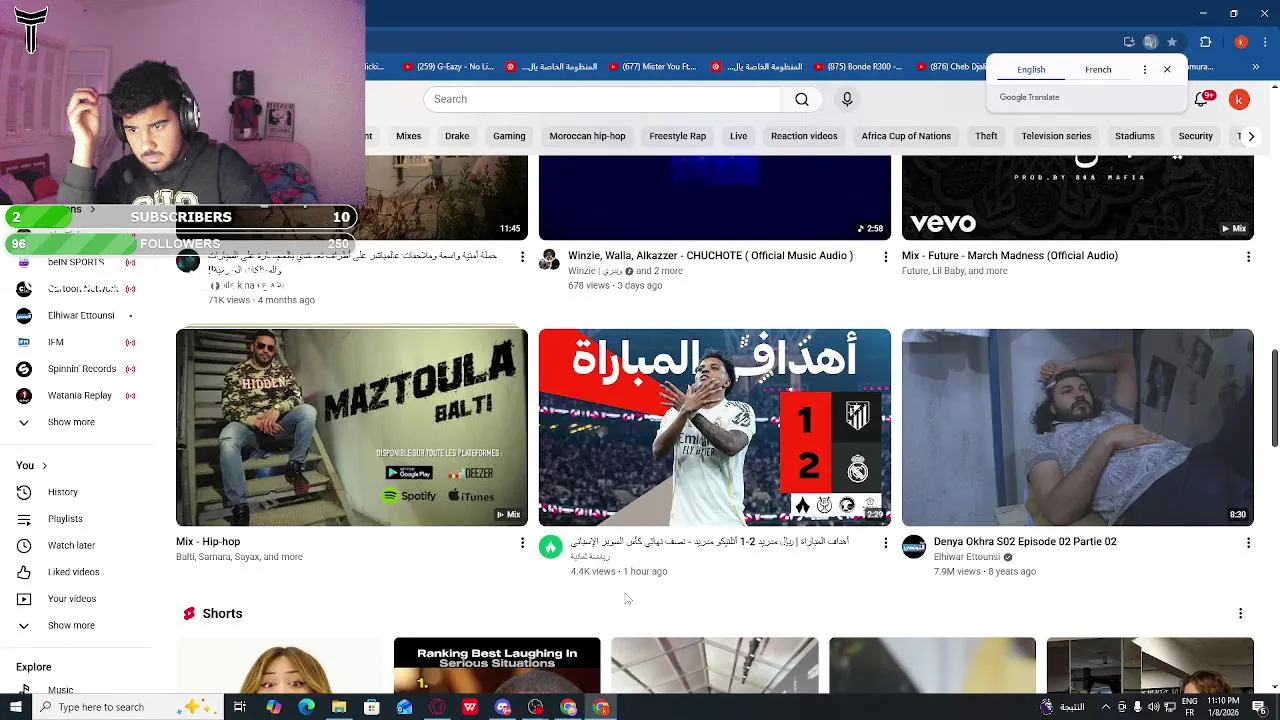Open File Explorer from taskbar
Viewport: 1280px width, 720px height.
pos(339,707)
